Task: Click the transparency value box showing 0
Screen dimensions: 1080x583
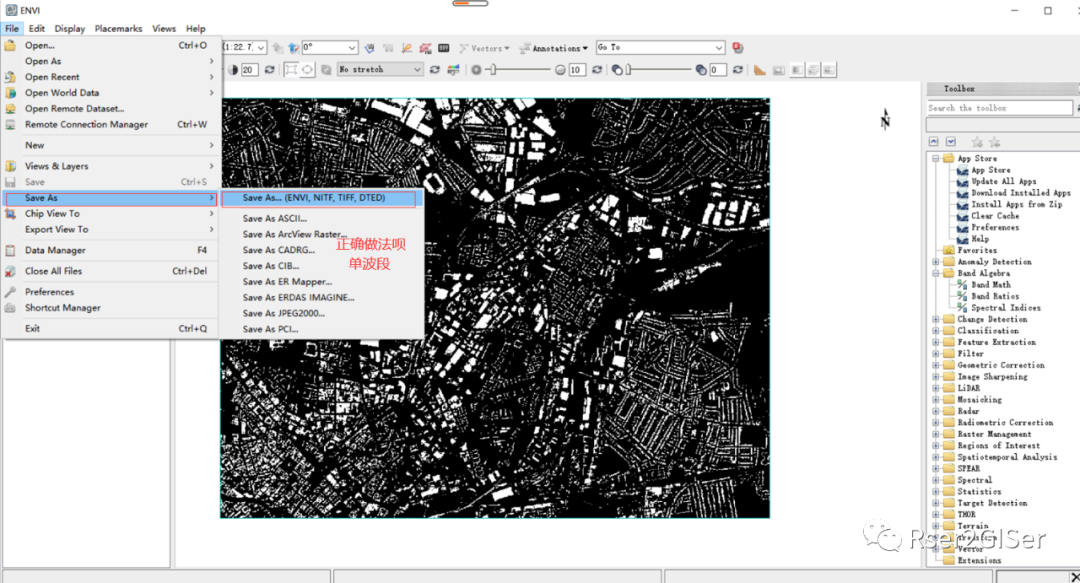Action: [x=717, y=70]
